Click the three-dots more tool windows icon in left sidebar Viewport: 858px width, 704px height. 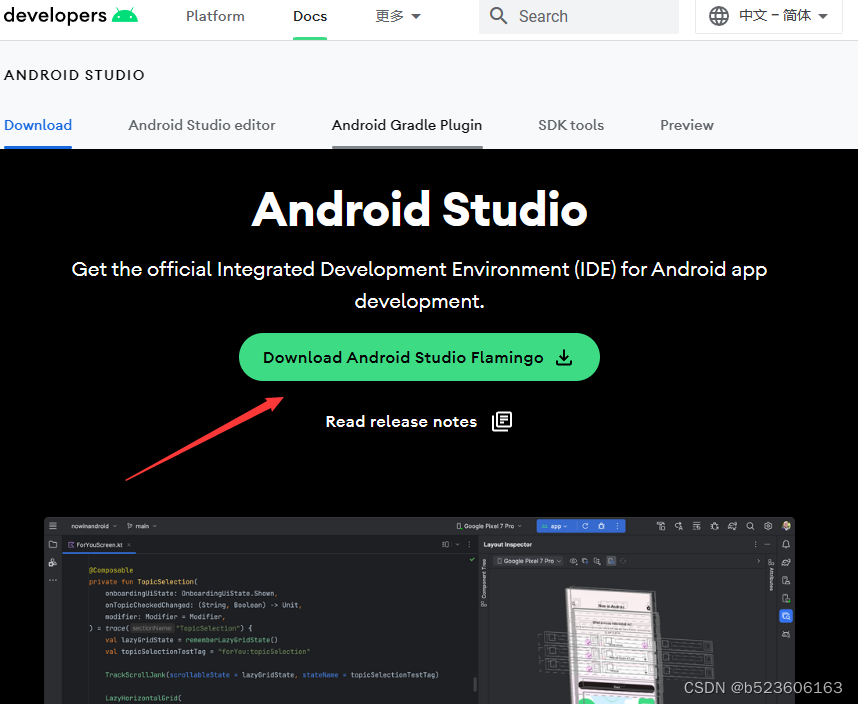[53, 580]
